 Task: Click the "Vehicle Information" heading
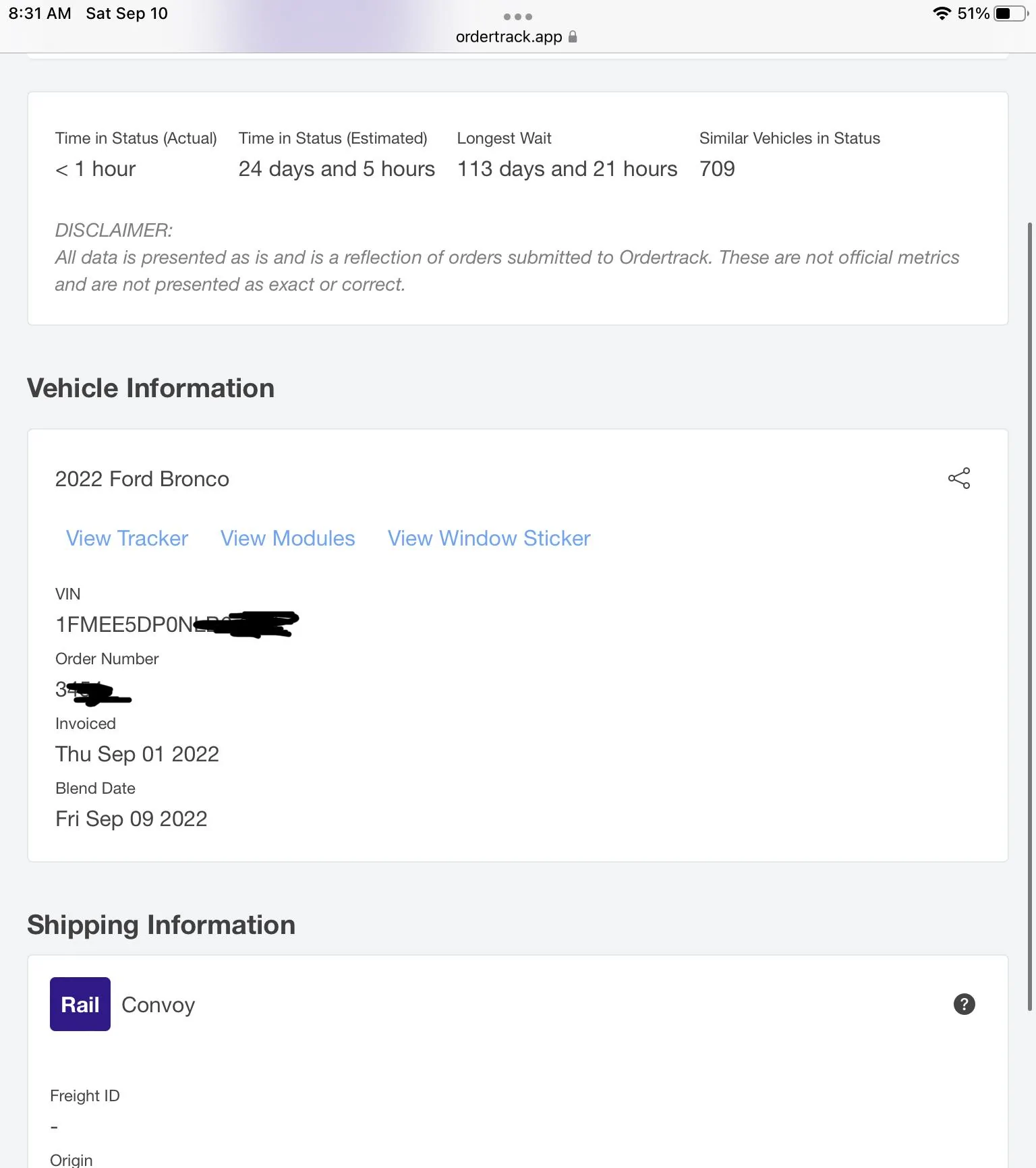[150, 388]
